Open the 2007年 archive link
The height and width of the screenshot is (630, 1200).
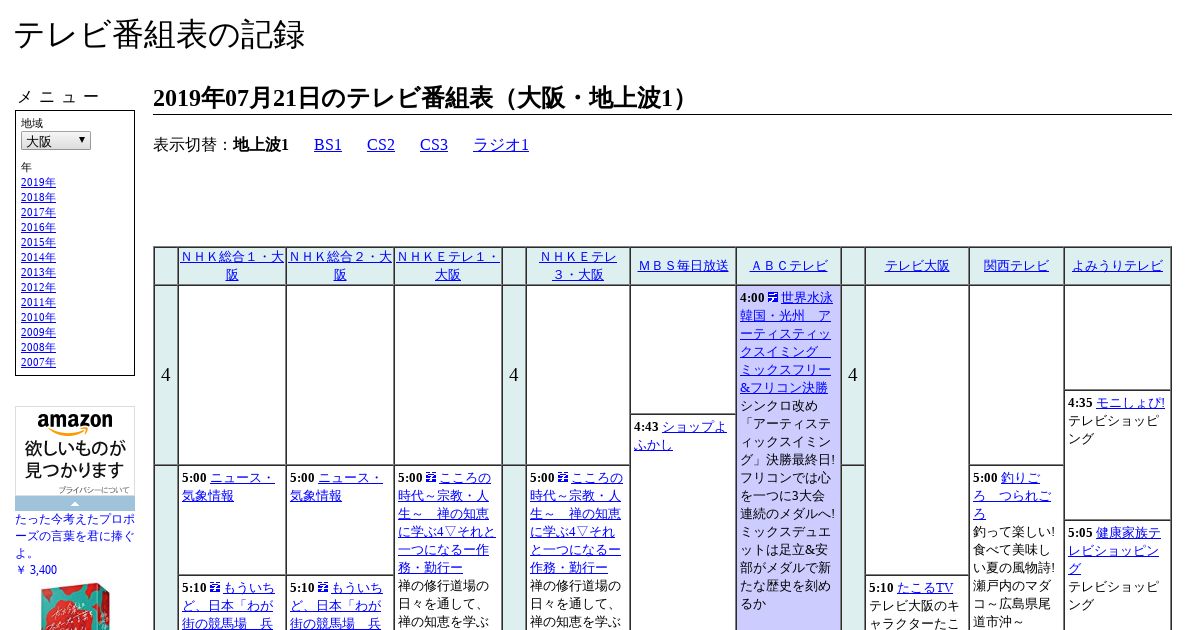38,363
